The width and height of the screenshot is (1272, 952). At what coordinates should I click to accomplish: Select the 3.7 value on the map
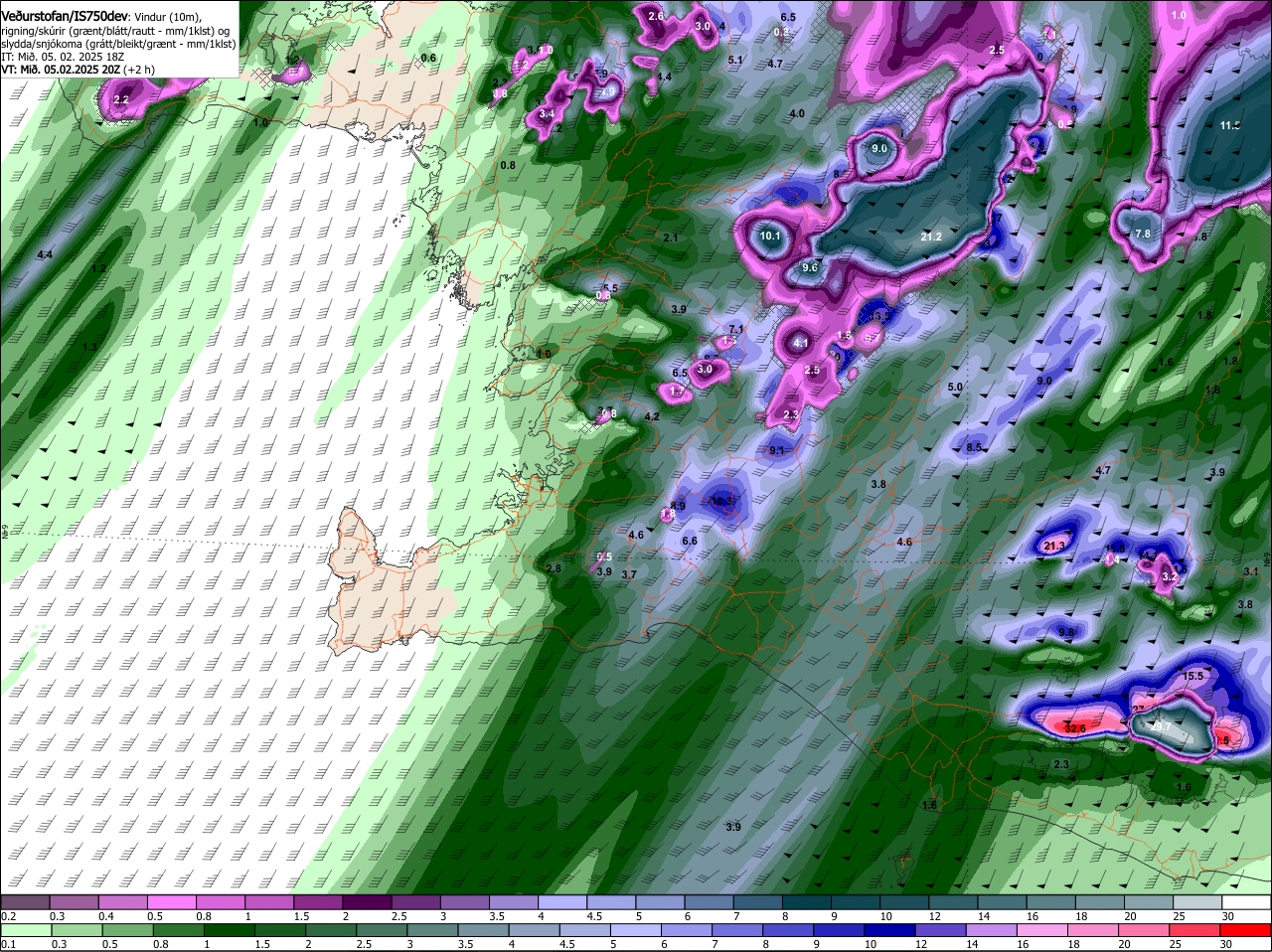[629, 574]
